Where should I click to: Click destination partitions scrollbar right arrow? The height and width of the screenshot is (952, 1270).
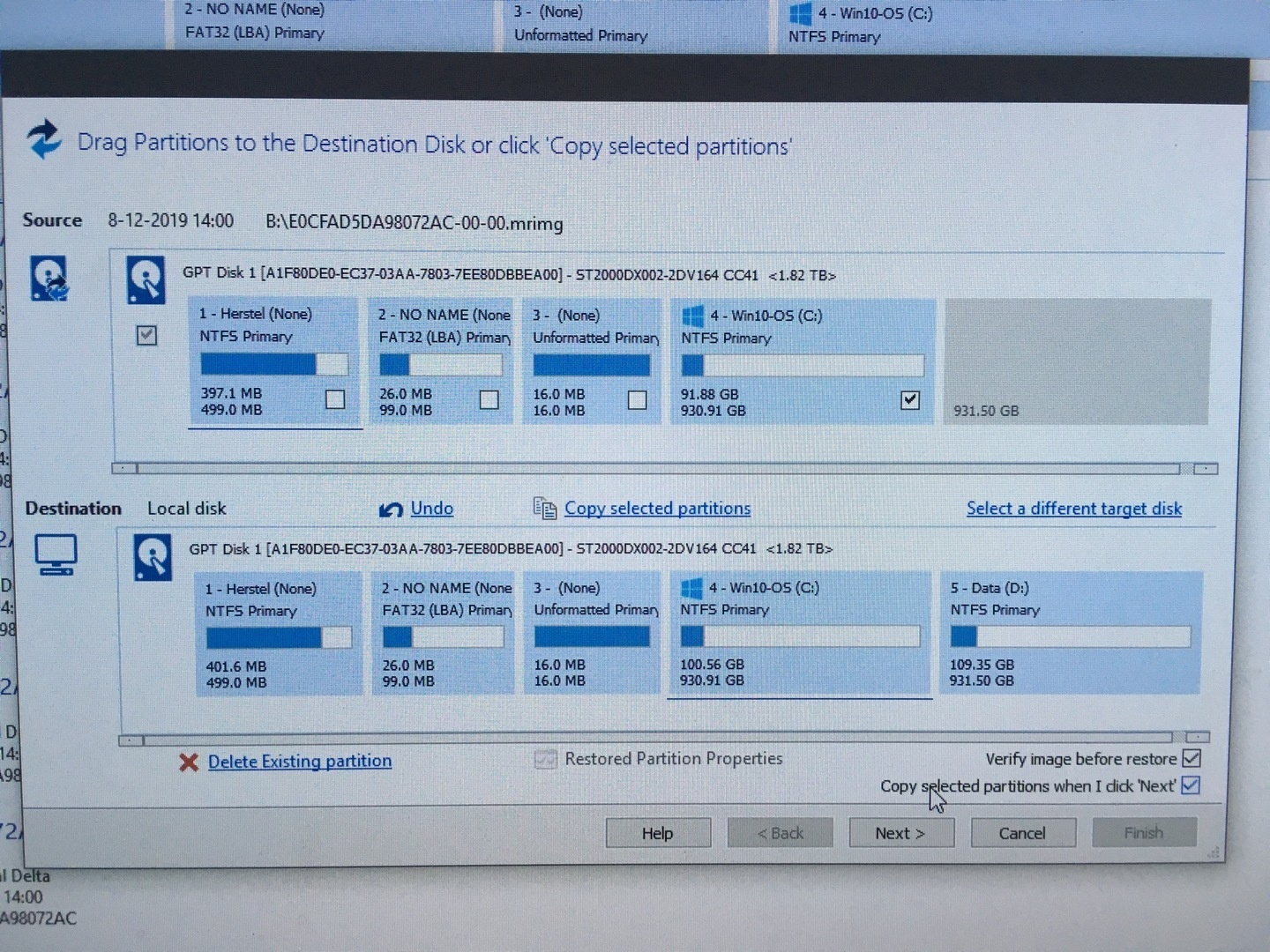tap(1198, 737)
